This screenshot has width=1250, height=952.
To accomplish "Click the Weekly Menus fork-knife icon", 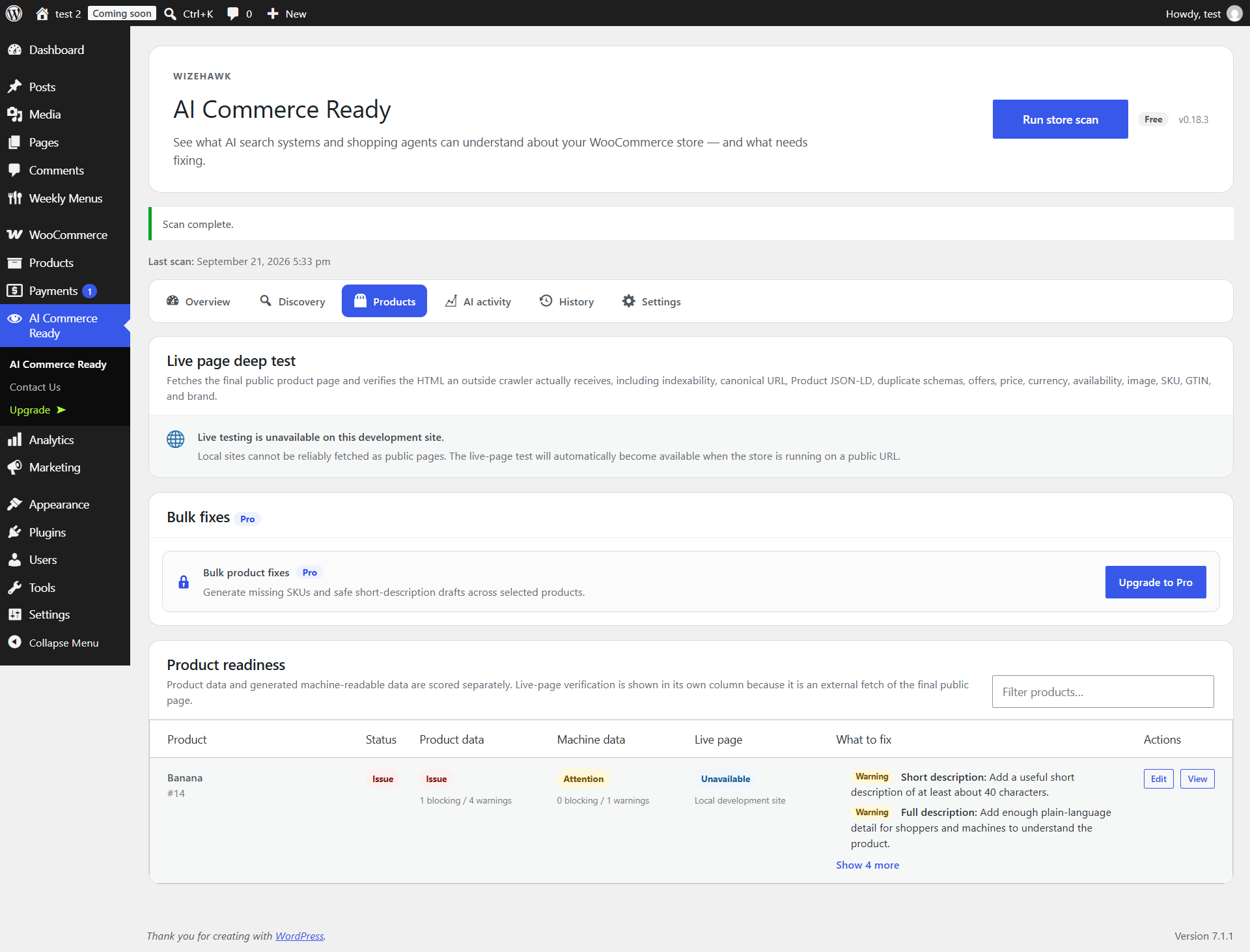I will coord(14,199).
